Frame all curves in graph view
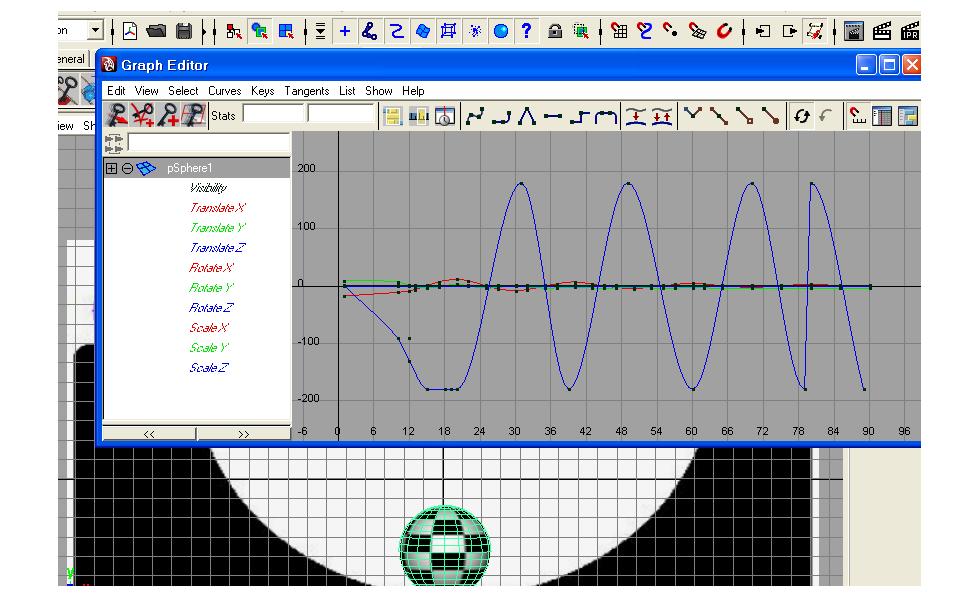Image resolution: width=956 pixels, height=609 pixels. coord(393,116)
